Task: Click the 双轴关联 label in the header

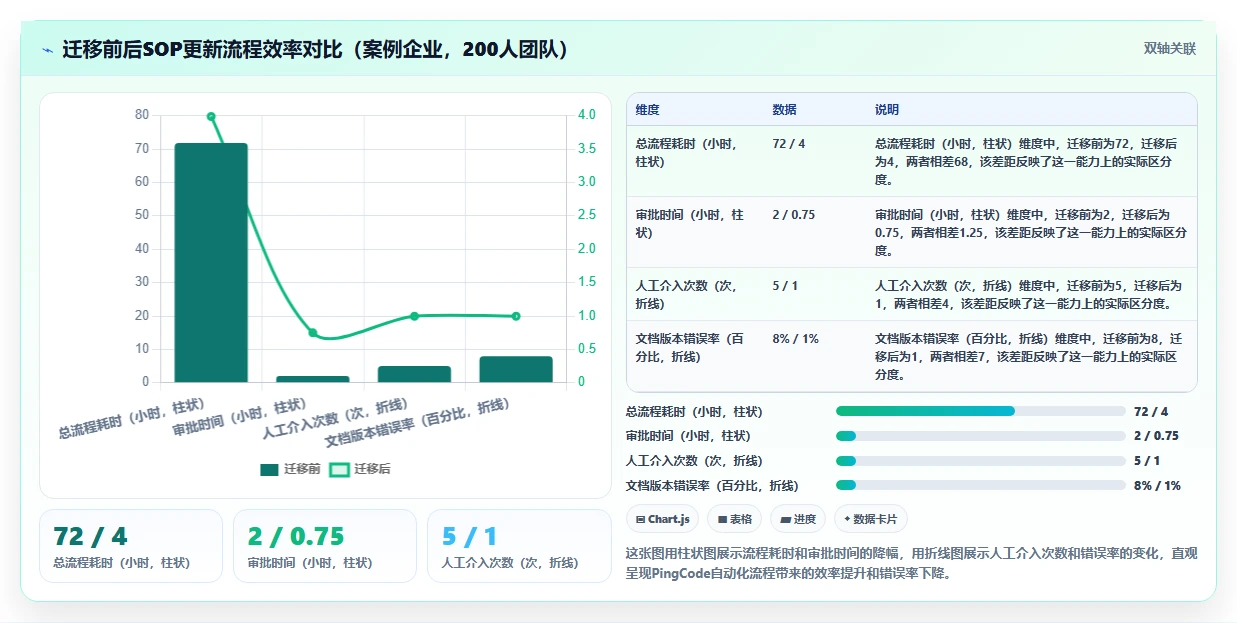Action: coord(1169,49)
